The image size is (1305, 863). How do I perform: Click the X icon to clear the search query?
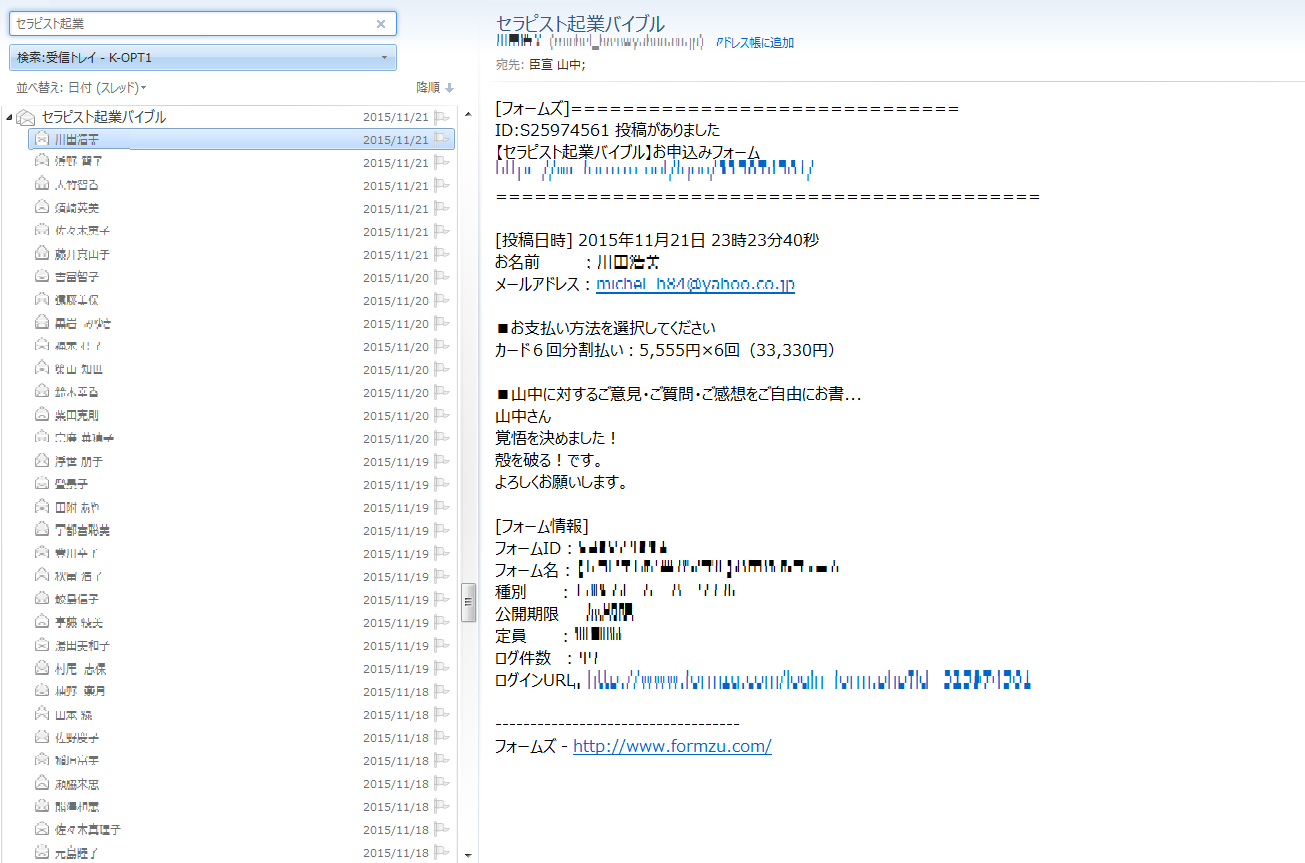coord(381,24)
